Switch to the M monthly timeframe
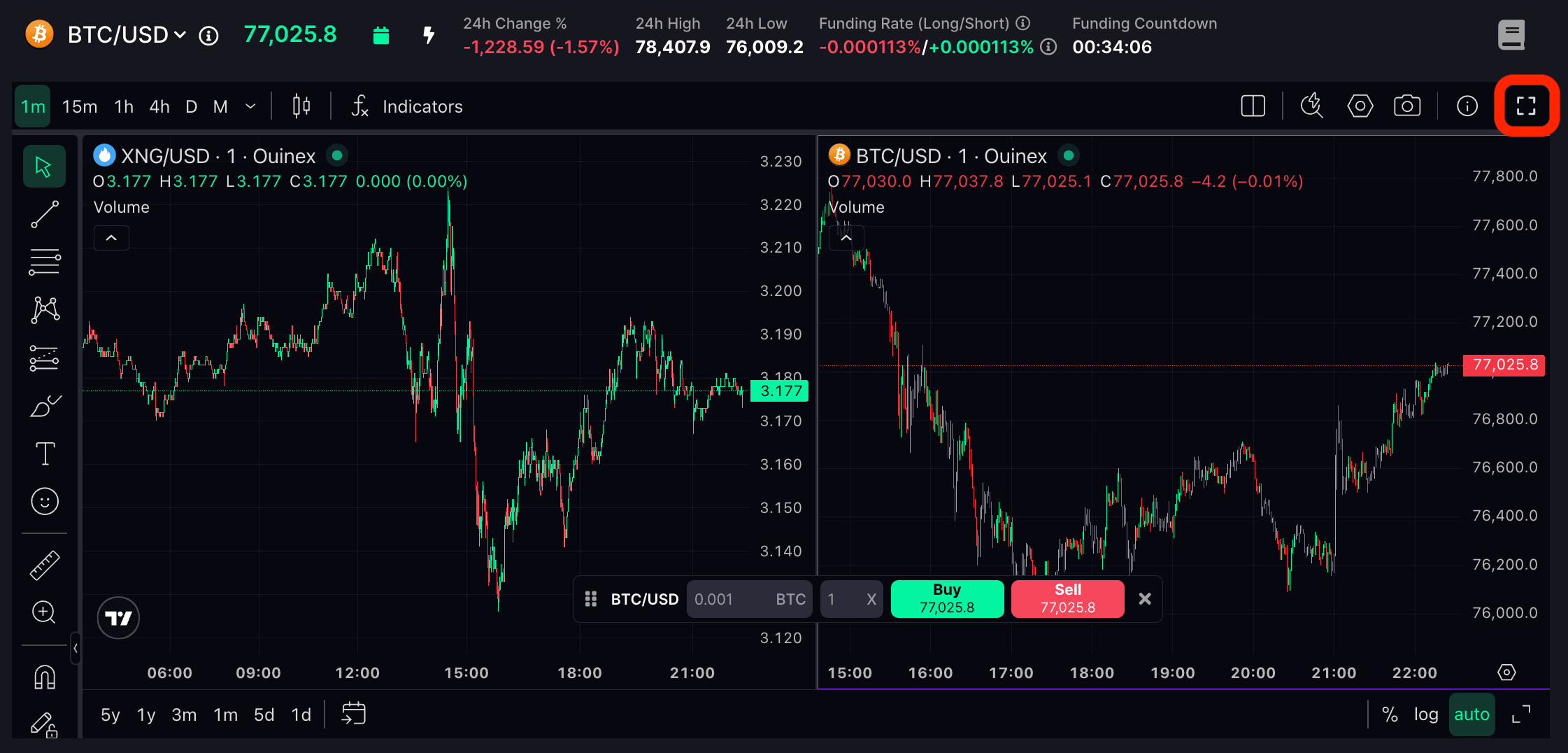The width and height of the screenshot is (1568, 753). pyautogui.click(x=220, y=106)
